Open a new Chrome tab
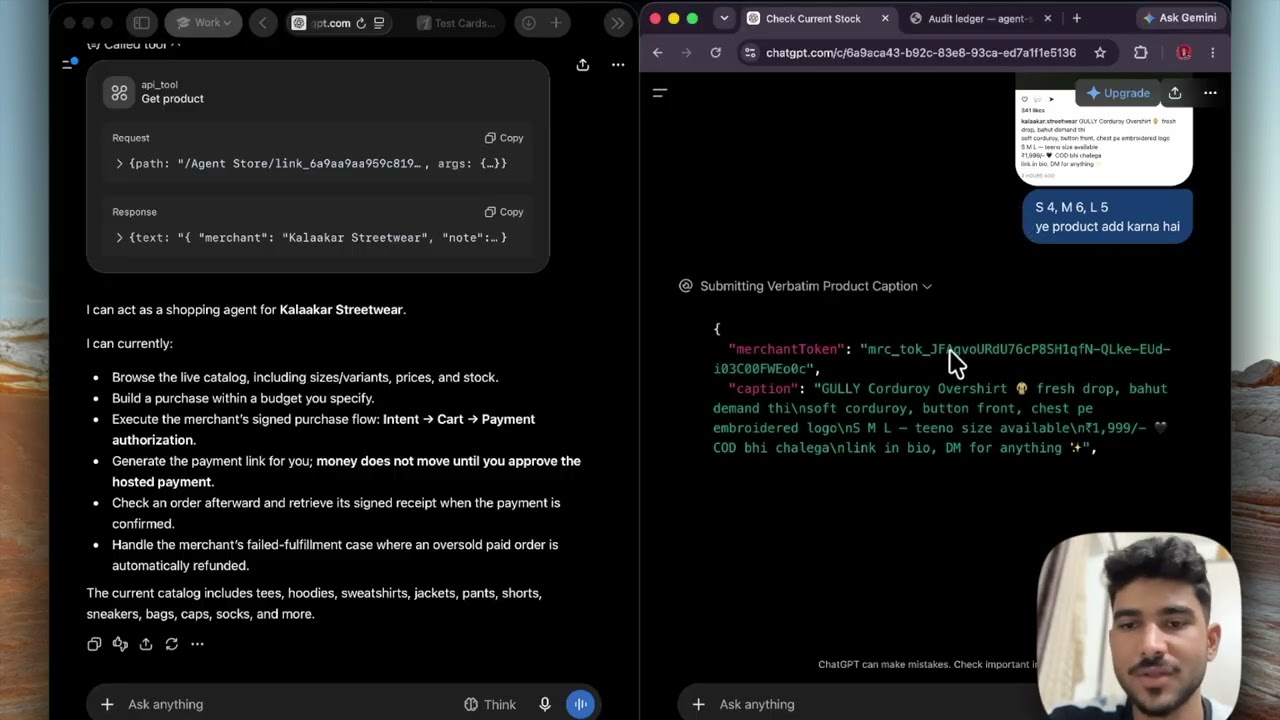This screenshot has height=720, width=1280. pyautogui.click(x=1076, y=18)
